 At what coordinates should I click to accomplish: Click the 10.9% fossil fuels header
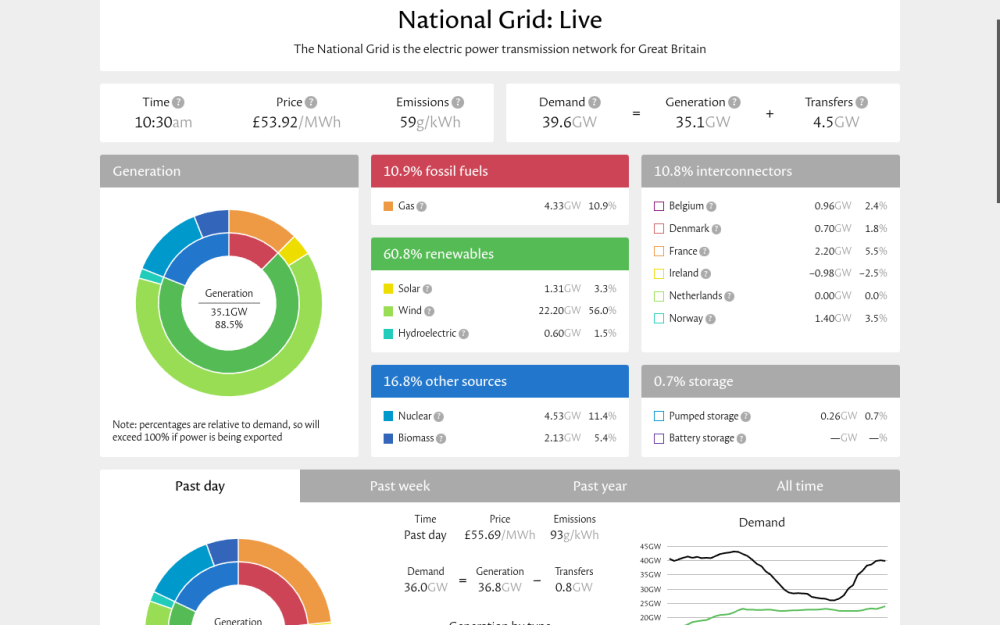pos(500,171)
